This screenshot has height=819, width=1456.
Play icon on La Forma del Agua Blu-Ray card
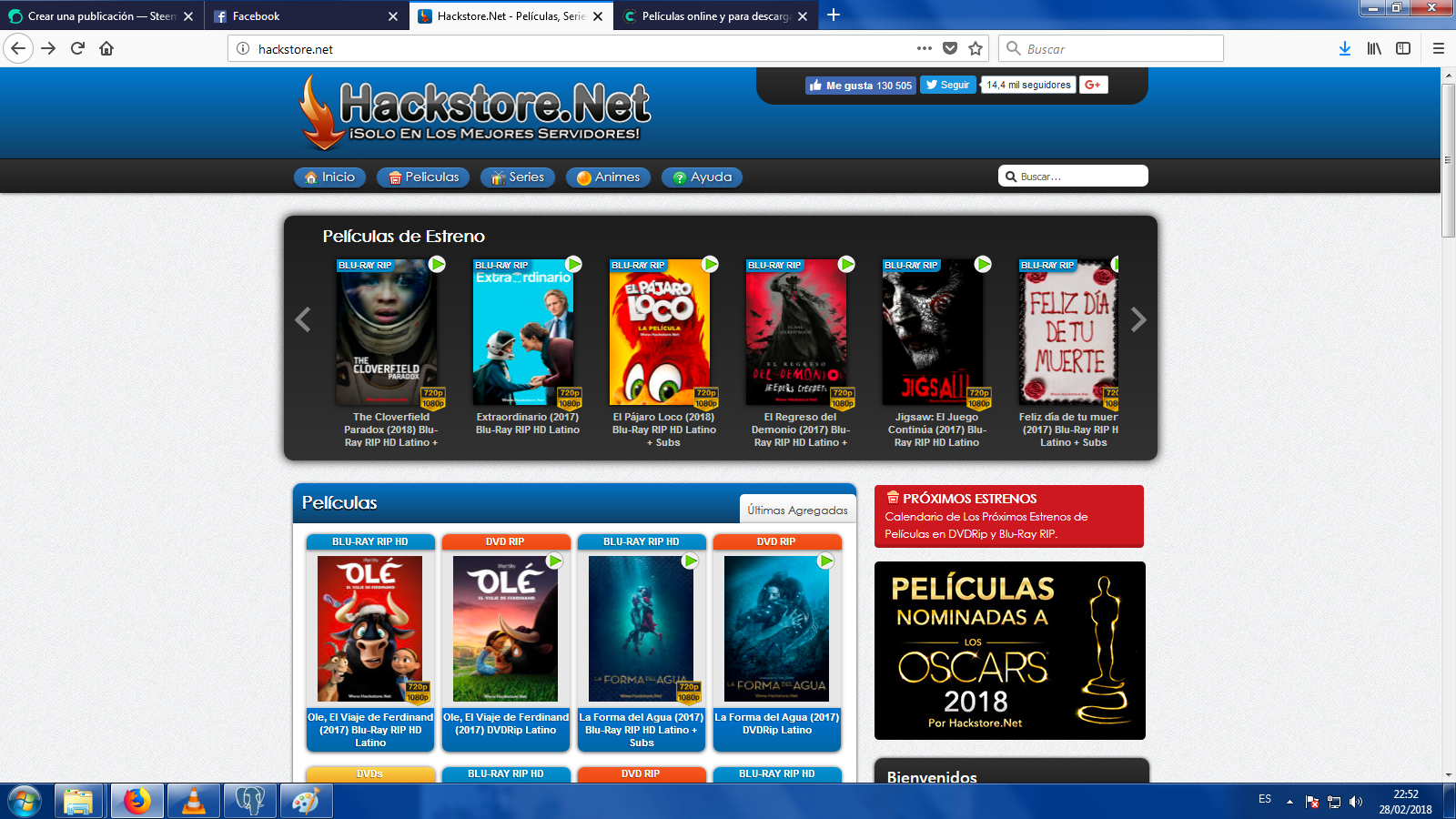click(x=691, y=561)
